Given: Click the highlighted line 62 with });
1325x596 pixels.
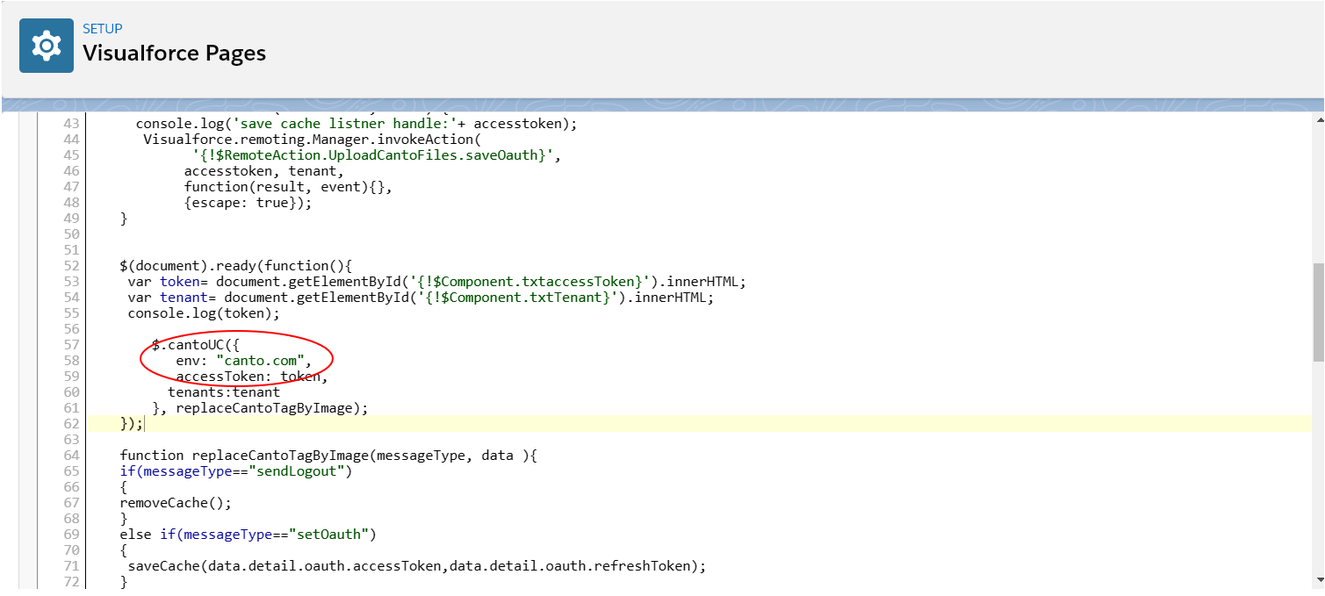Looking at the screenshot, I should pos(700,424).
